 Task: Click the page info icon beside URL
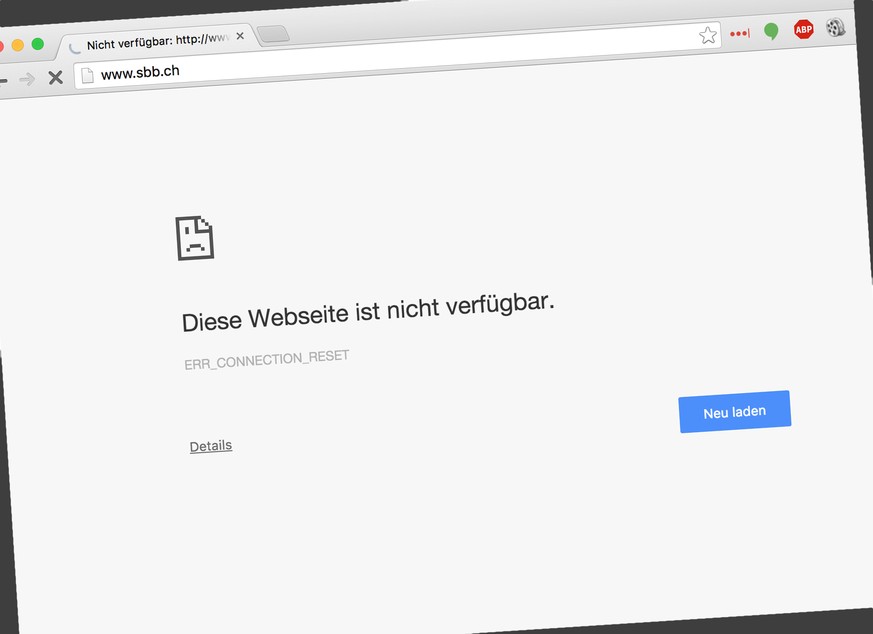coord(87,75)
